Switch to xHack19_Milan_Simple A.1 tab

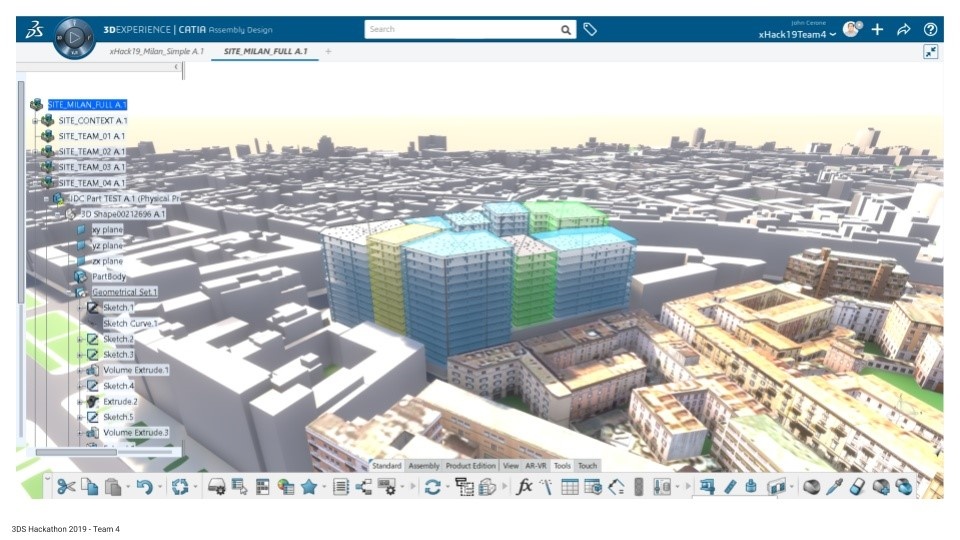[x=157, y=51]
